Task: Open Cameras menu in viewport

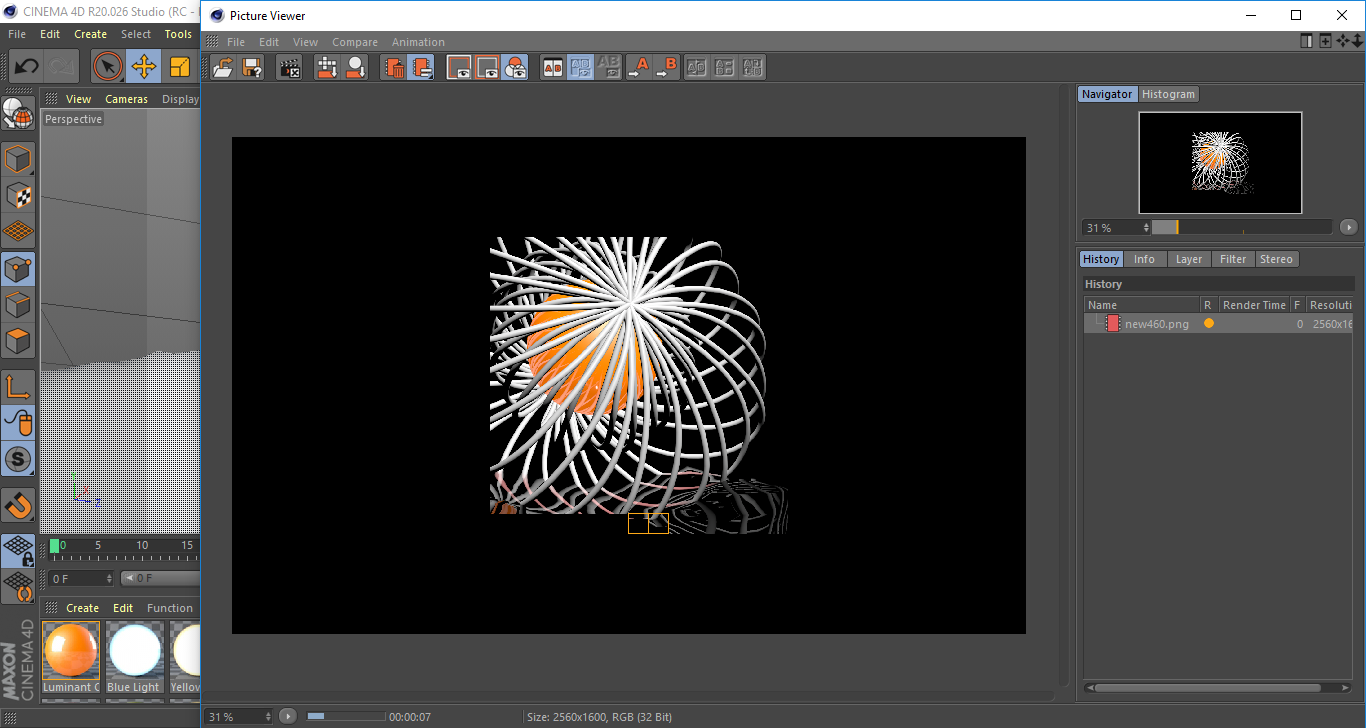Action: point(126,99)
